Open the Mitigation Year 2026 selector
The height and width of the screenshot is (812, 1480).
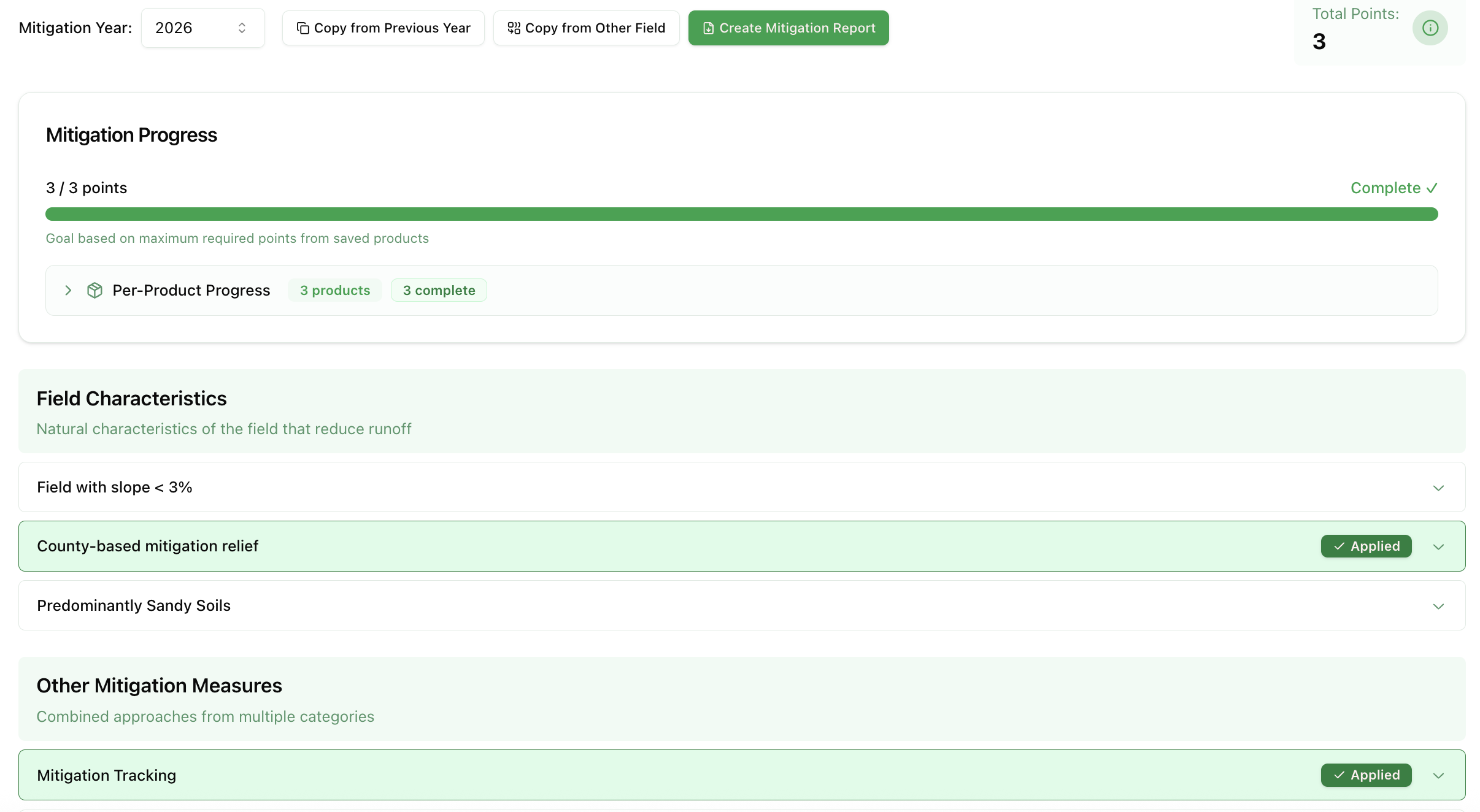click(202, 28)
